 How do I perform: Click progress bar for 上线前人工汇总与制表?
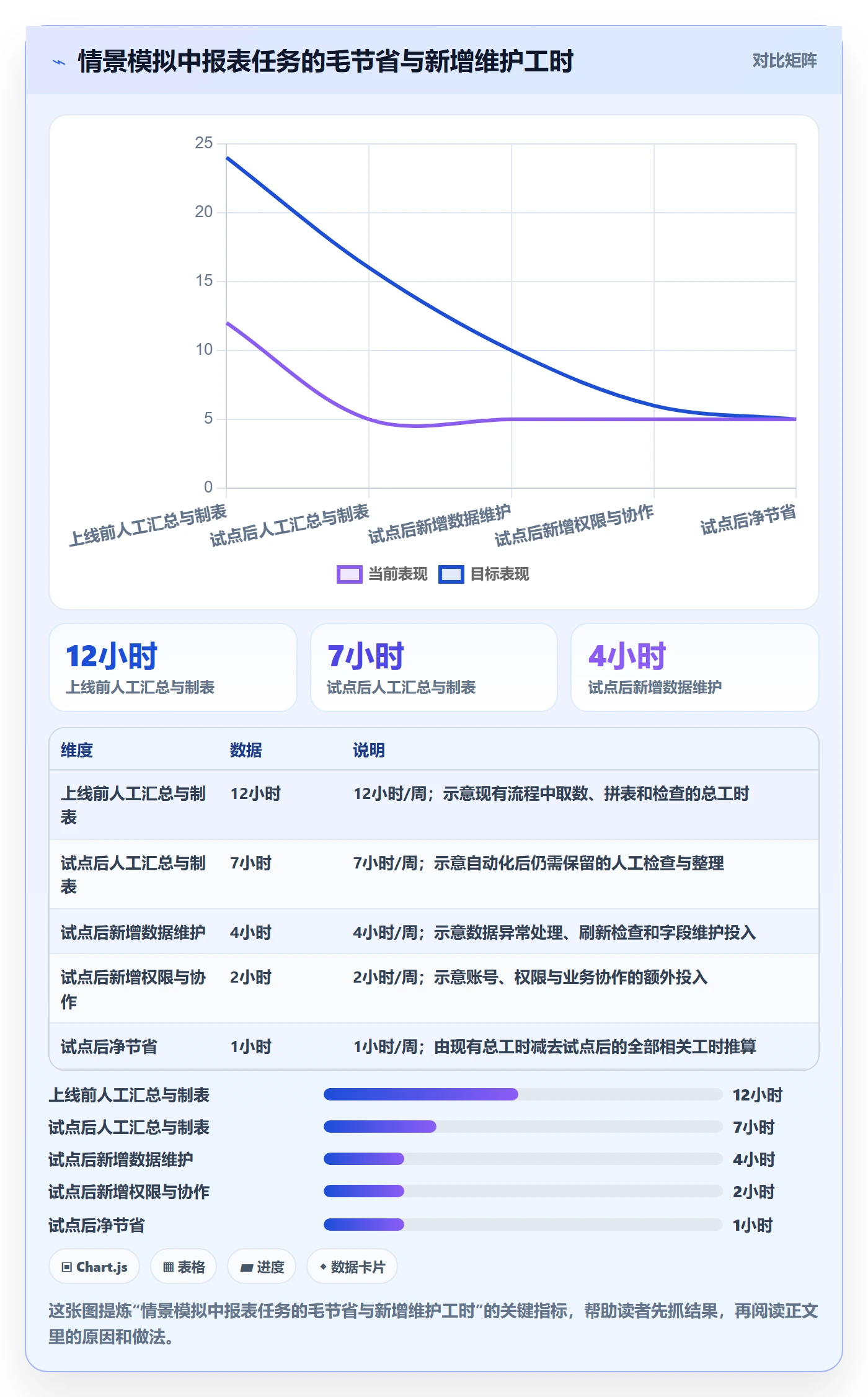point(523,1094)
